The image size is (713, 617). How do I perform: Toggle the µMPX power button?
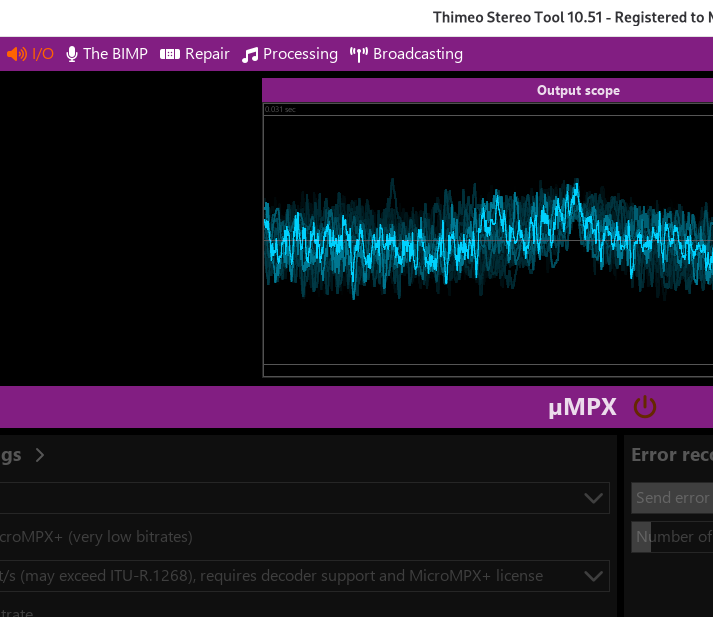[645, 407]
